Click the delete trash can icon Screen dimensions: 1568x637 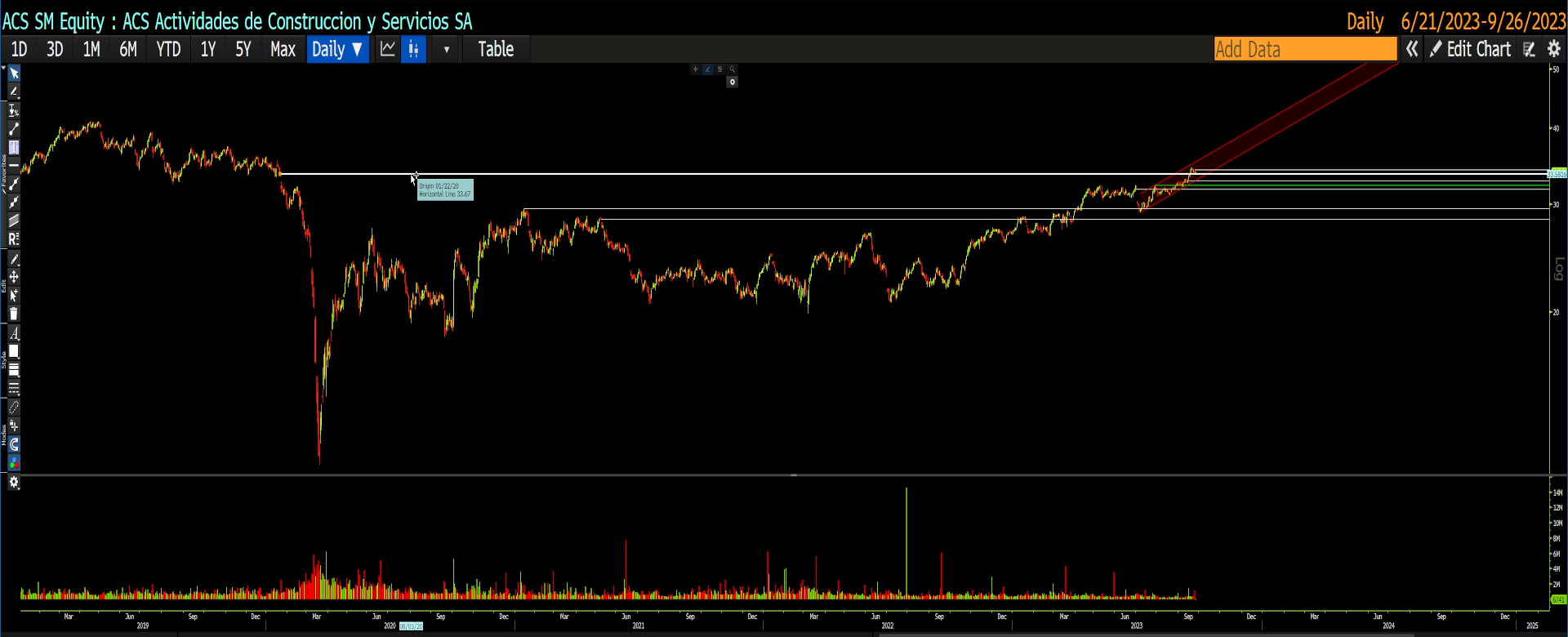pos(14,314)
